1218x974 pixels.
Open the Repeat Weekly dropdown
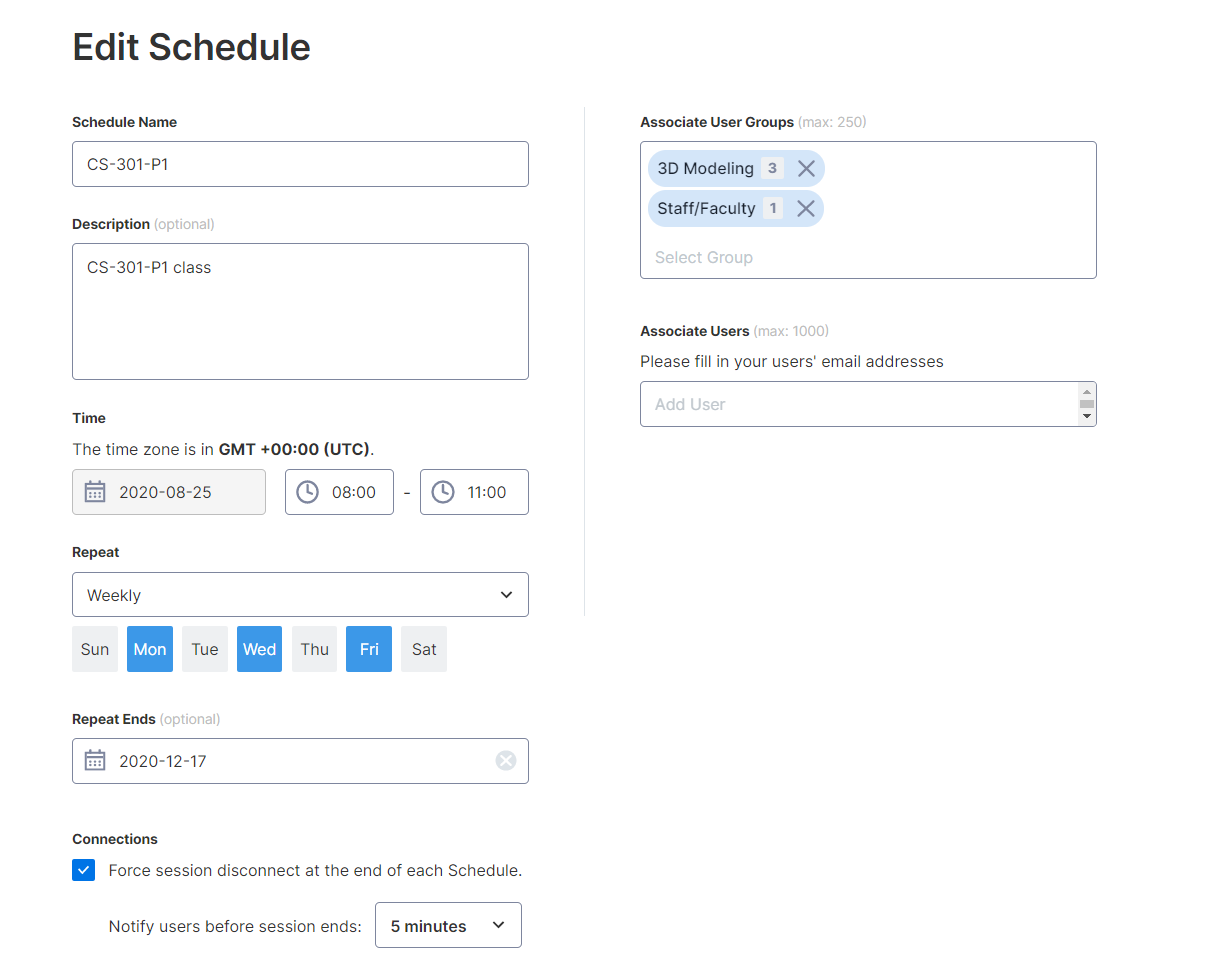[x=300, y=595]
